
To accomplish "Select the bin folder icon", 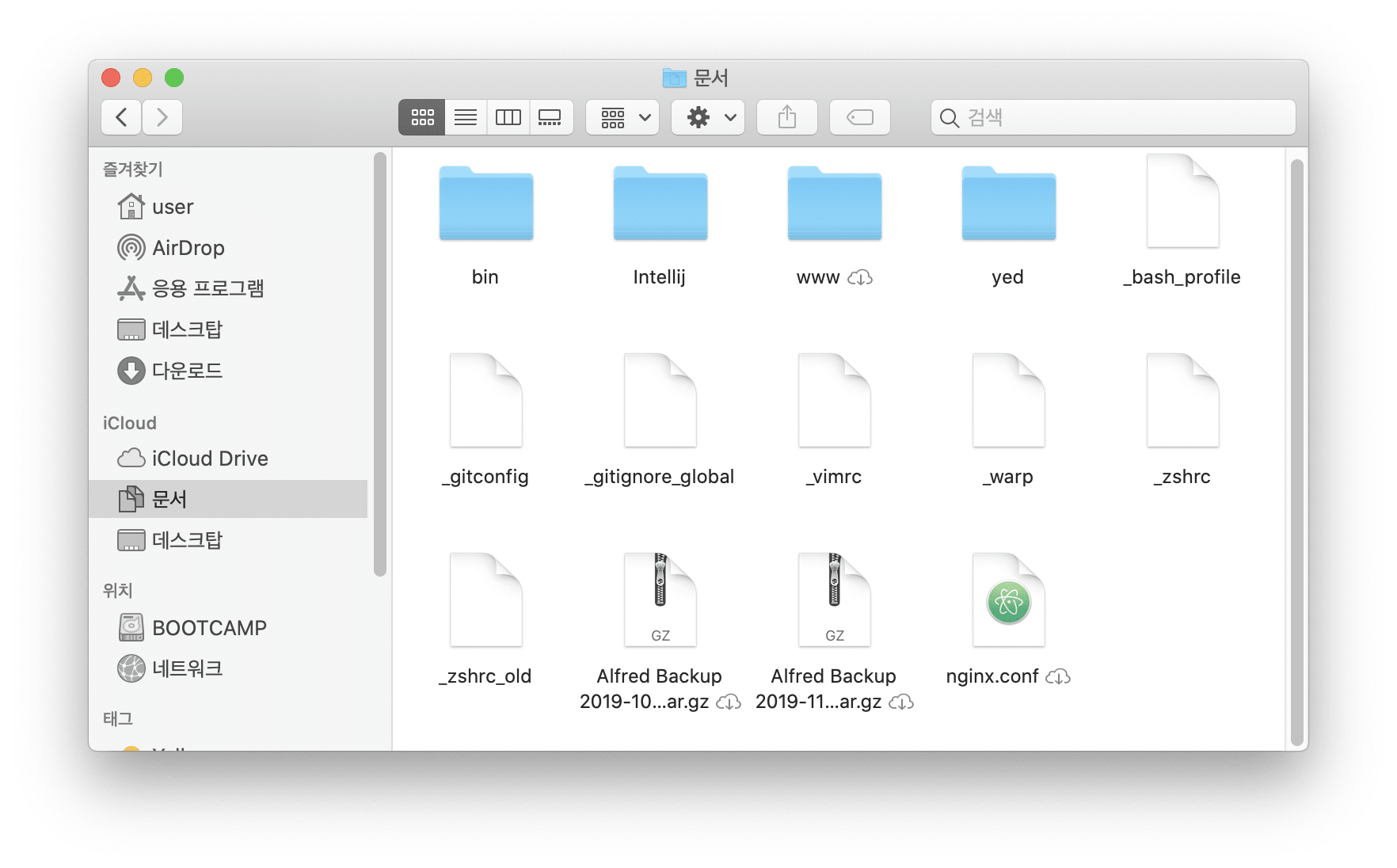I will (486, 203).
